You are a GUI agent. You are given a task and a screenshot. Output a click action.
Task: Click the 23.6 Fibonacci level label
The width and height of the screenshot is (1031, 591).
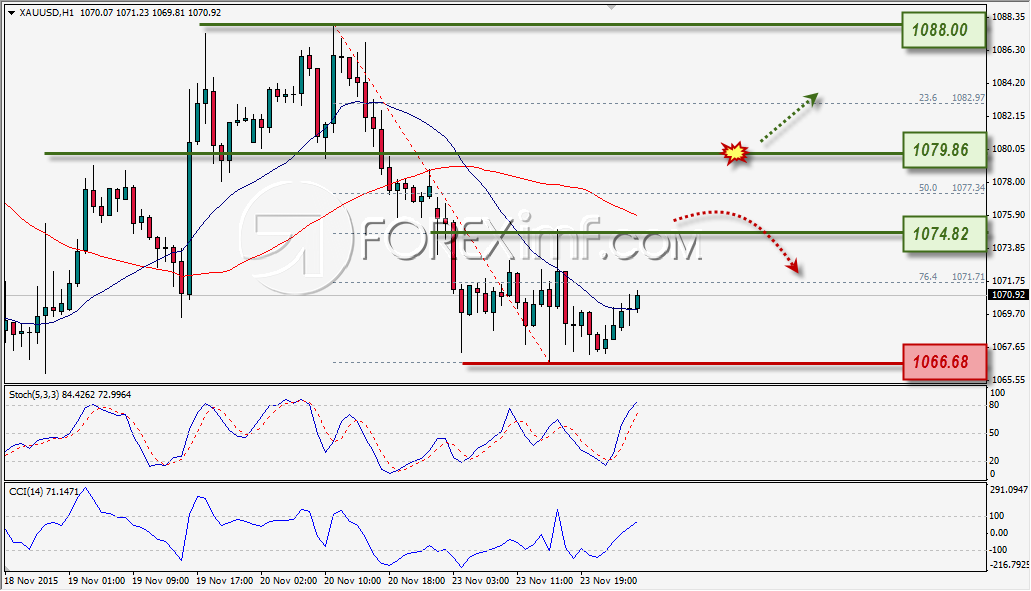point(928,97)
